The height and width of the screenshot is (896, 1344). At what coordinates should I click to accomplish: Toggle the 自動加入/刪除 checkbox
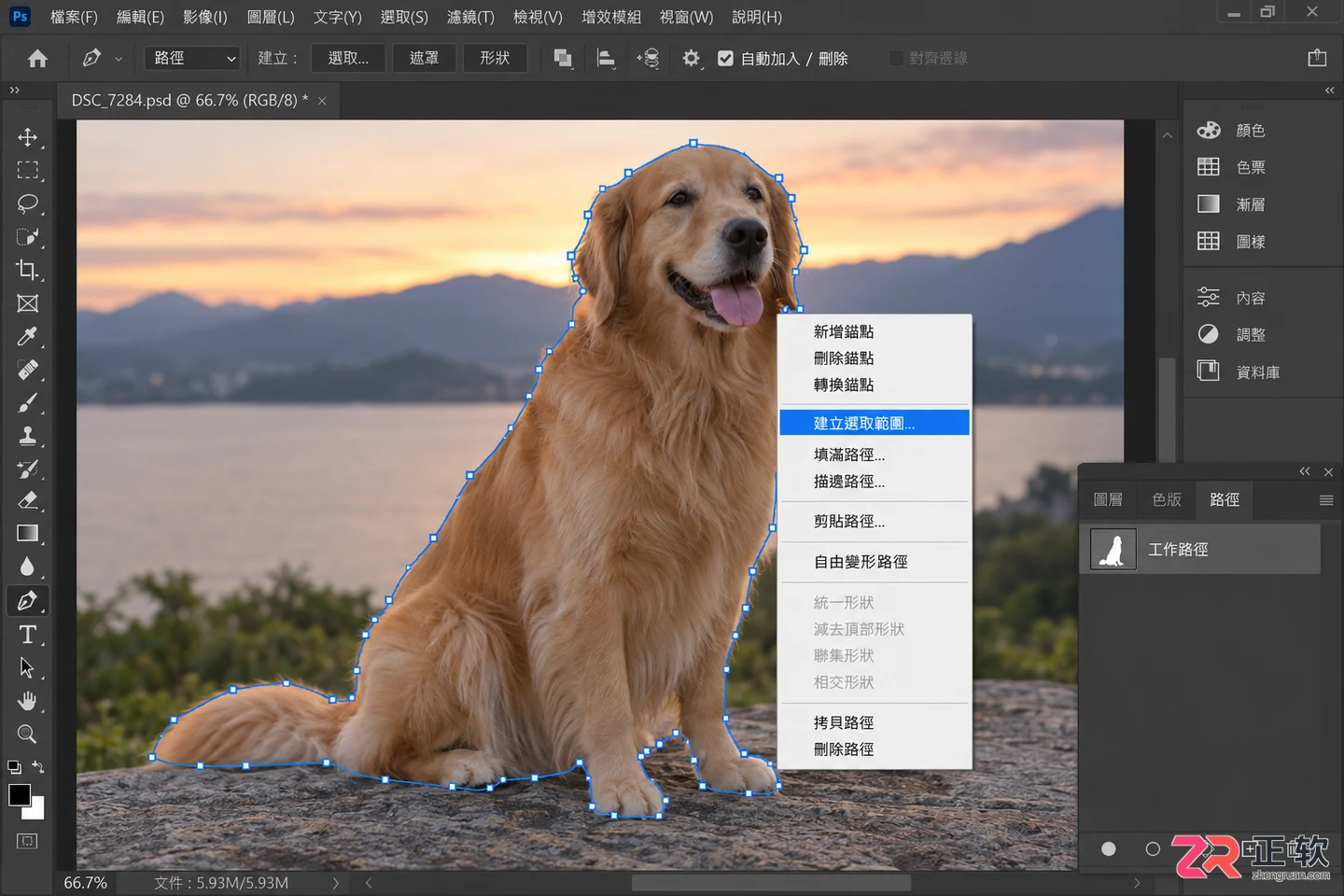725,59
